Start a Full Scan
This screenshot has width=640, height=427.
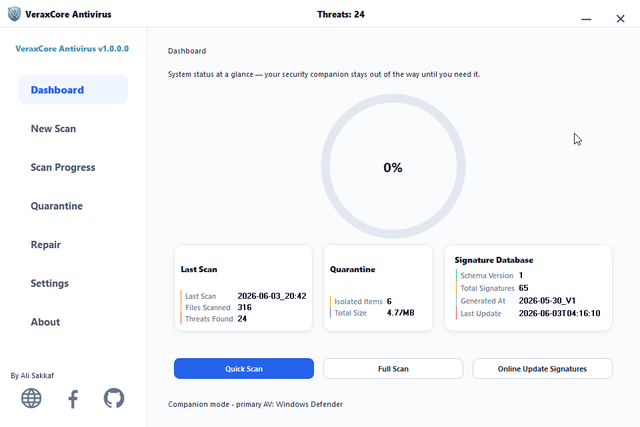coord(393,369)
